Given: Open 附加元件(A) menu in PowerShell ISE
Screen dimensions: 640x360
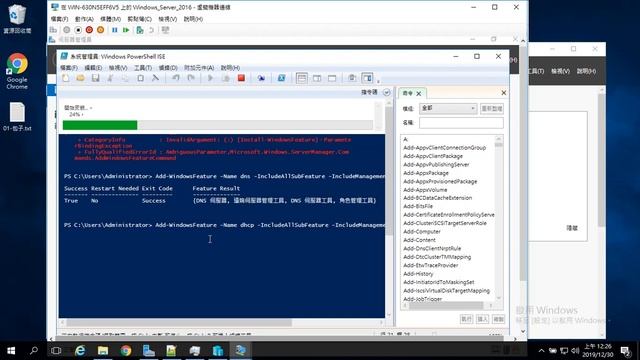Looking at the screenshot, I should [199, 67].
